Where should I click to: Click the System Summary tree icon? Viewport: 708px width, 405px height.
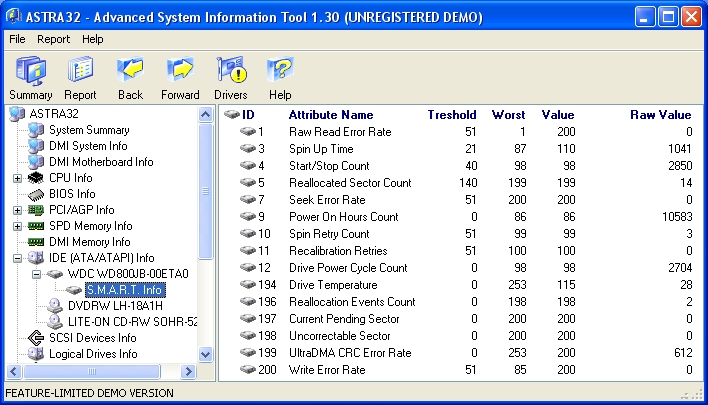click(x=36, y=130)
